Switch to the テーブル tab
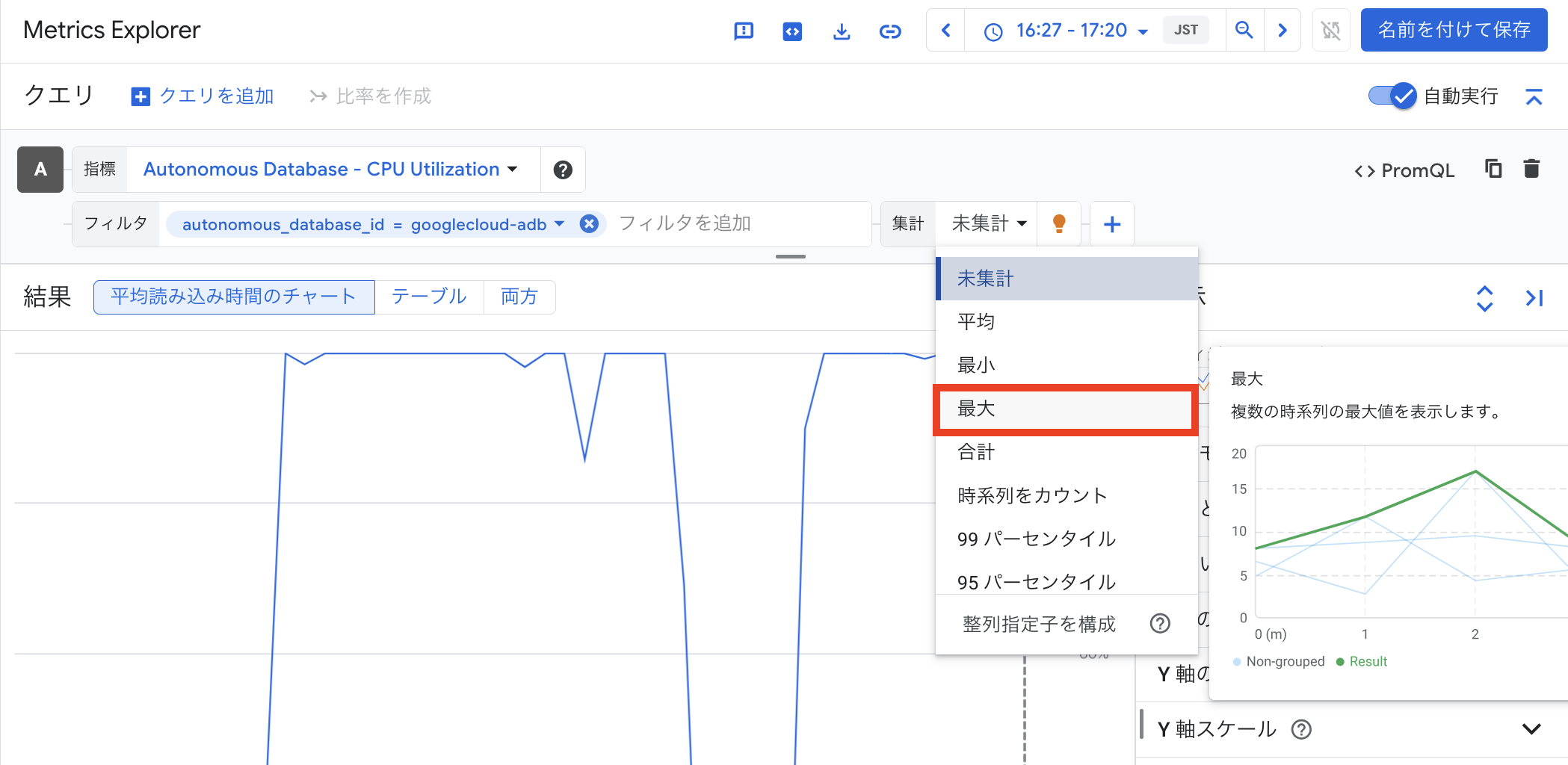Image resolution: width=1568 pixels, height=765 pixels. point(428,297)
